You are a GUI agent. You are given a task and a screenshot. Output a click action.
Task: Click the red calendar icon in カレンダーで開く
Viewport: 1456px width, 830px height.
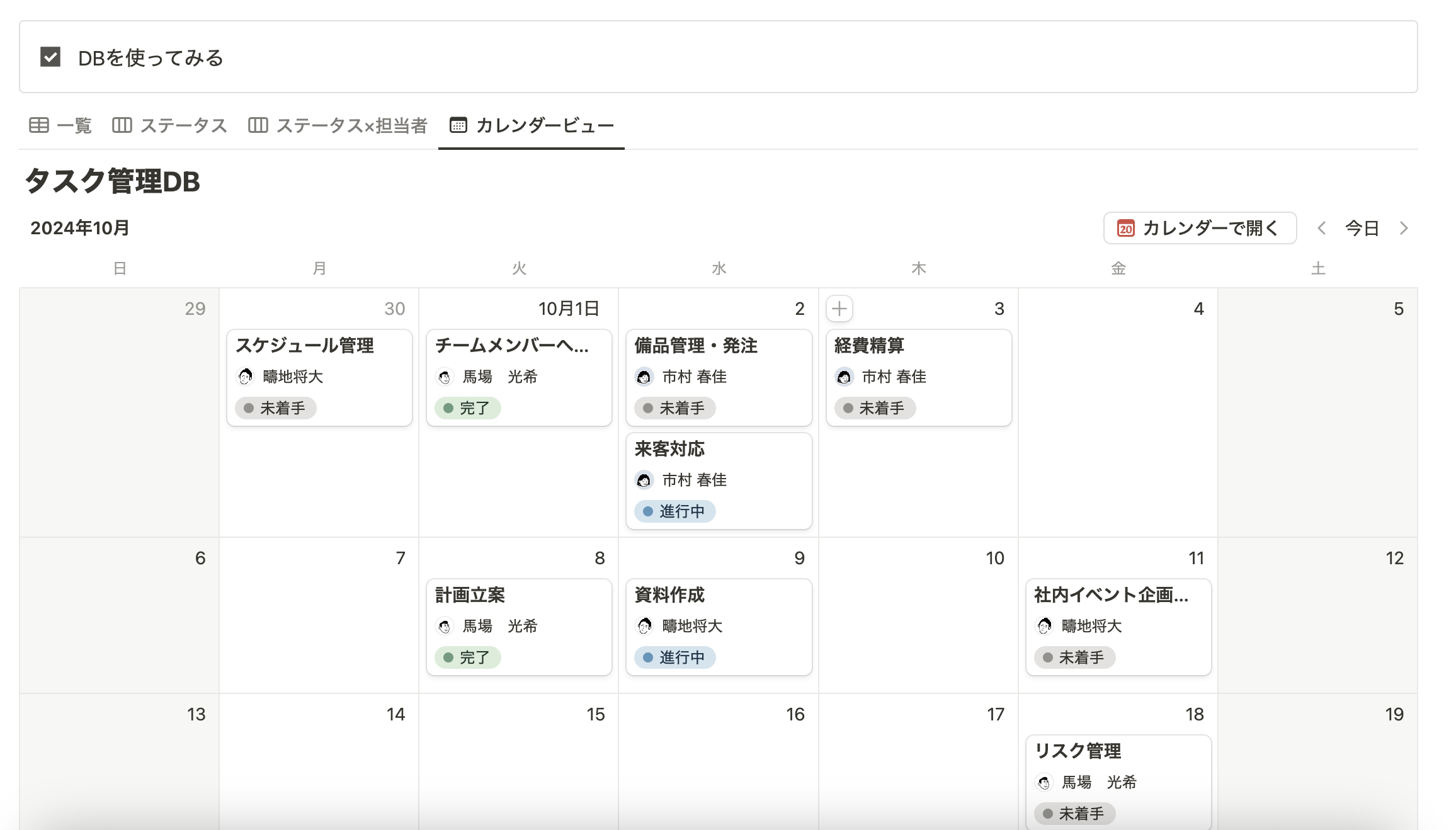point(1125,228)
